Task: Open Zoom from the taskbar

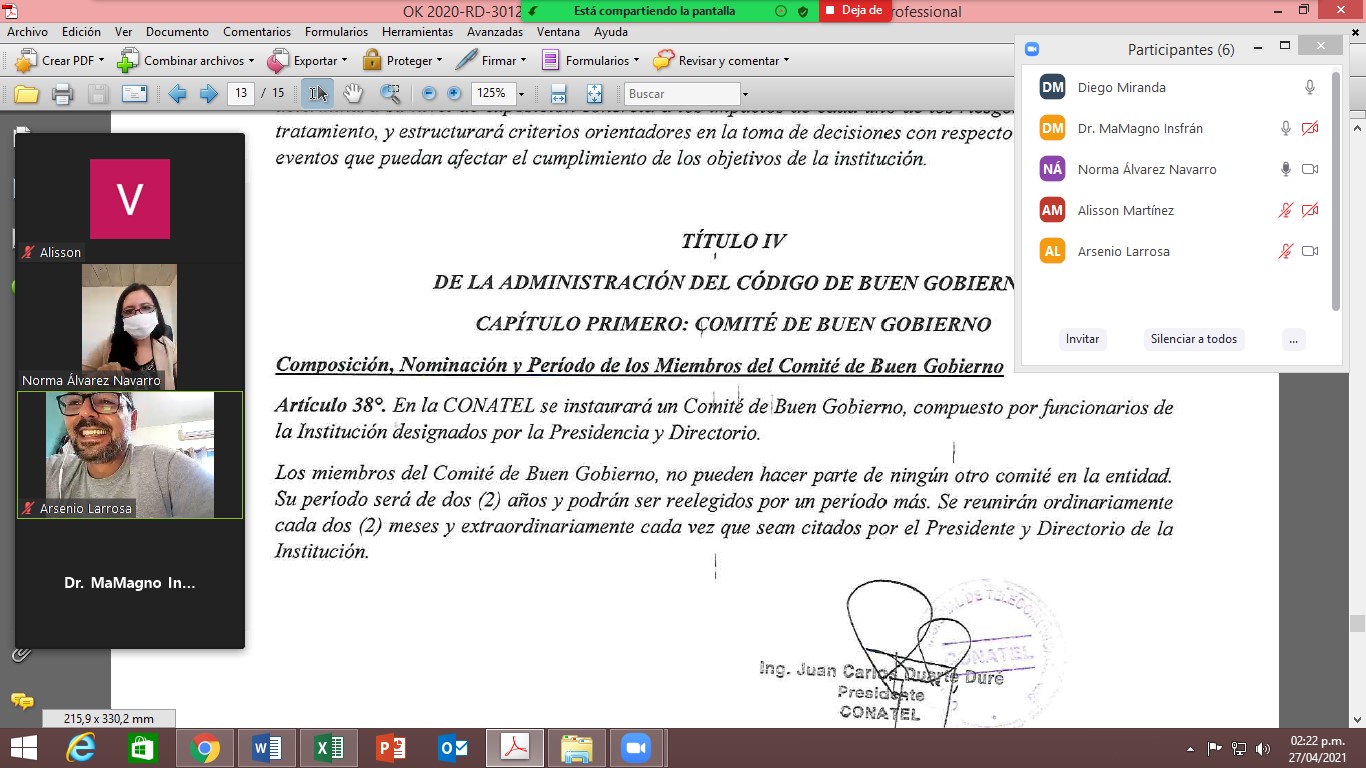Action: [x=636, y=748]
